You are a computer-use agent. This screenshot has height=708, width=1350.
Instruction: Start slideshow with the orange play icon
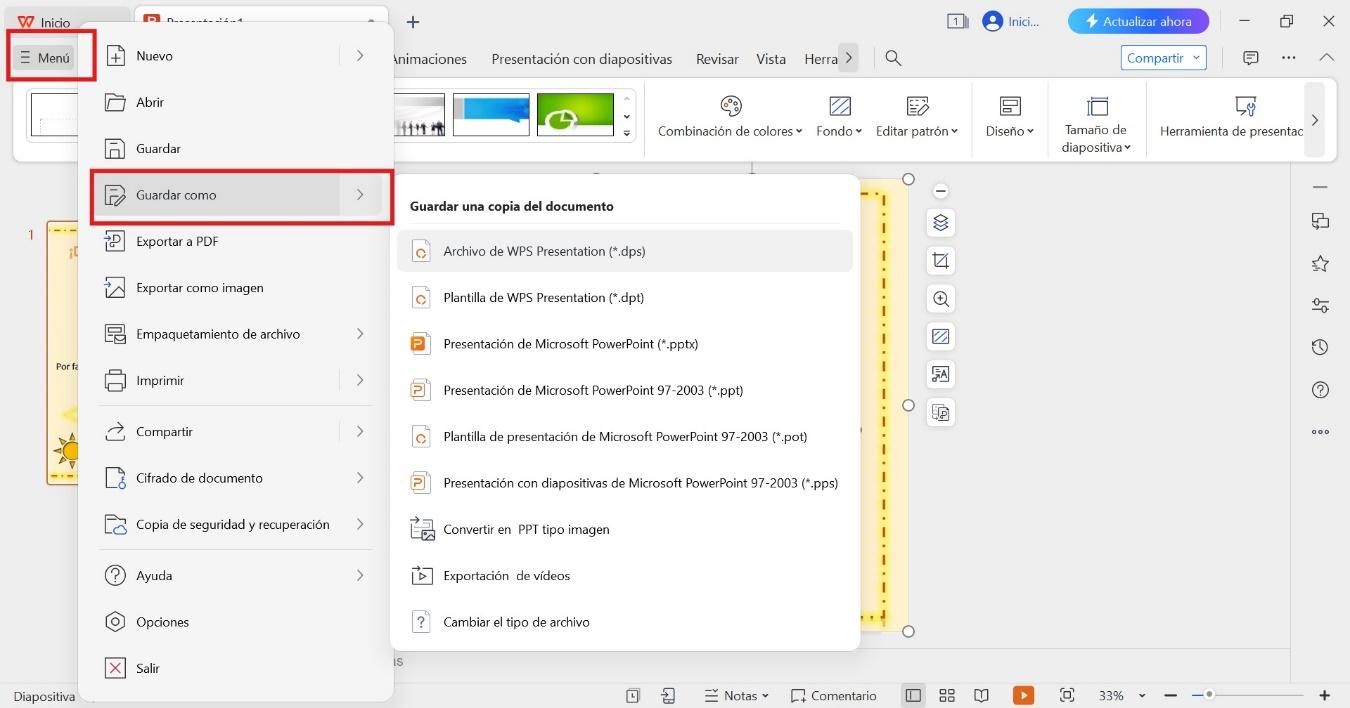pyautogui.click(x=1023, y=695)
